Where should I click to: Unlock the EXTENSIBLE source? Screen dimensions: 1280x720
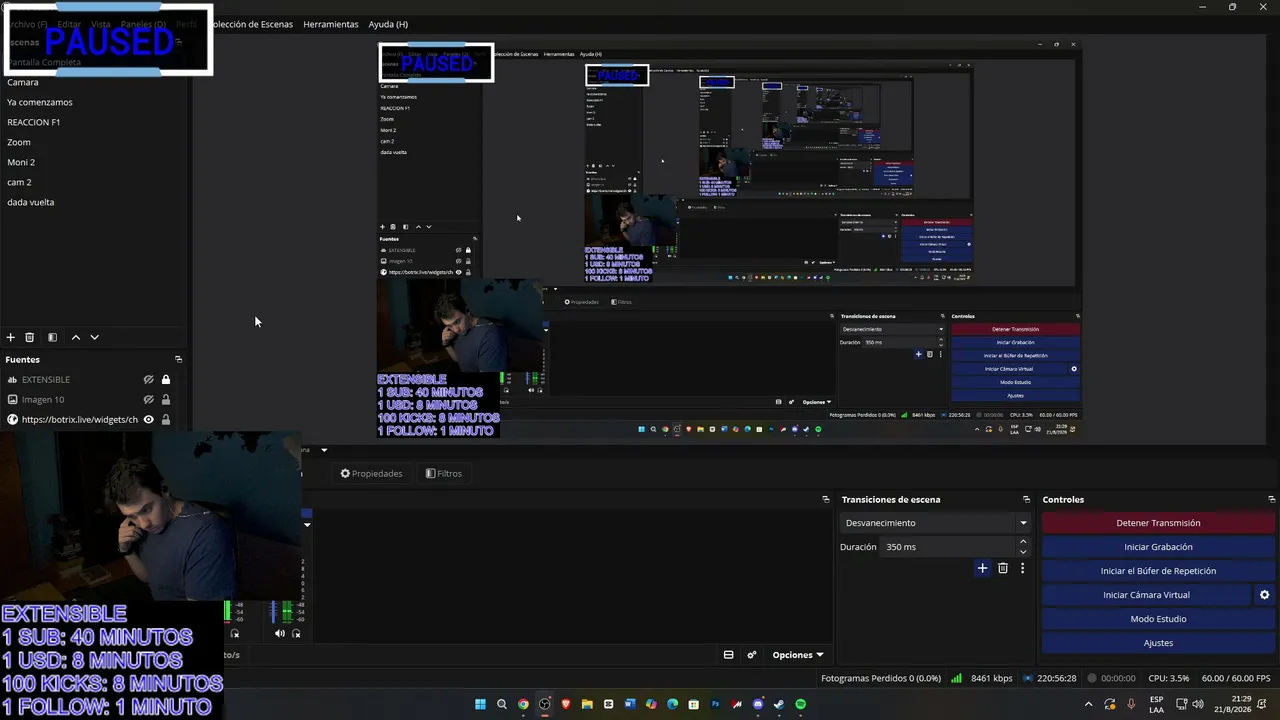coord(166,380)
